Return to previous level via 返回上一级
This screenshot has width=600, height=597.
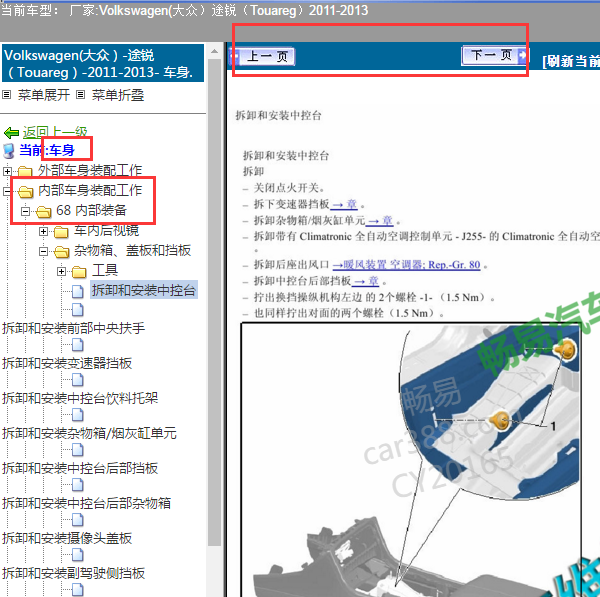point(55,132)
